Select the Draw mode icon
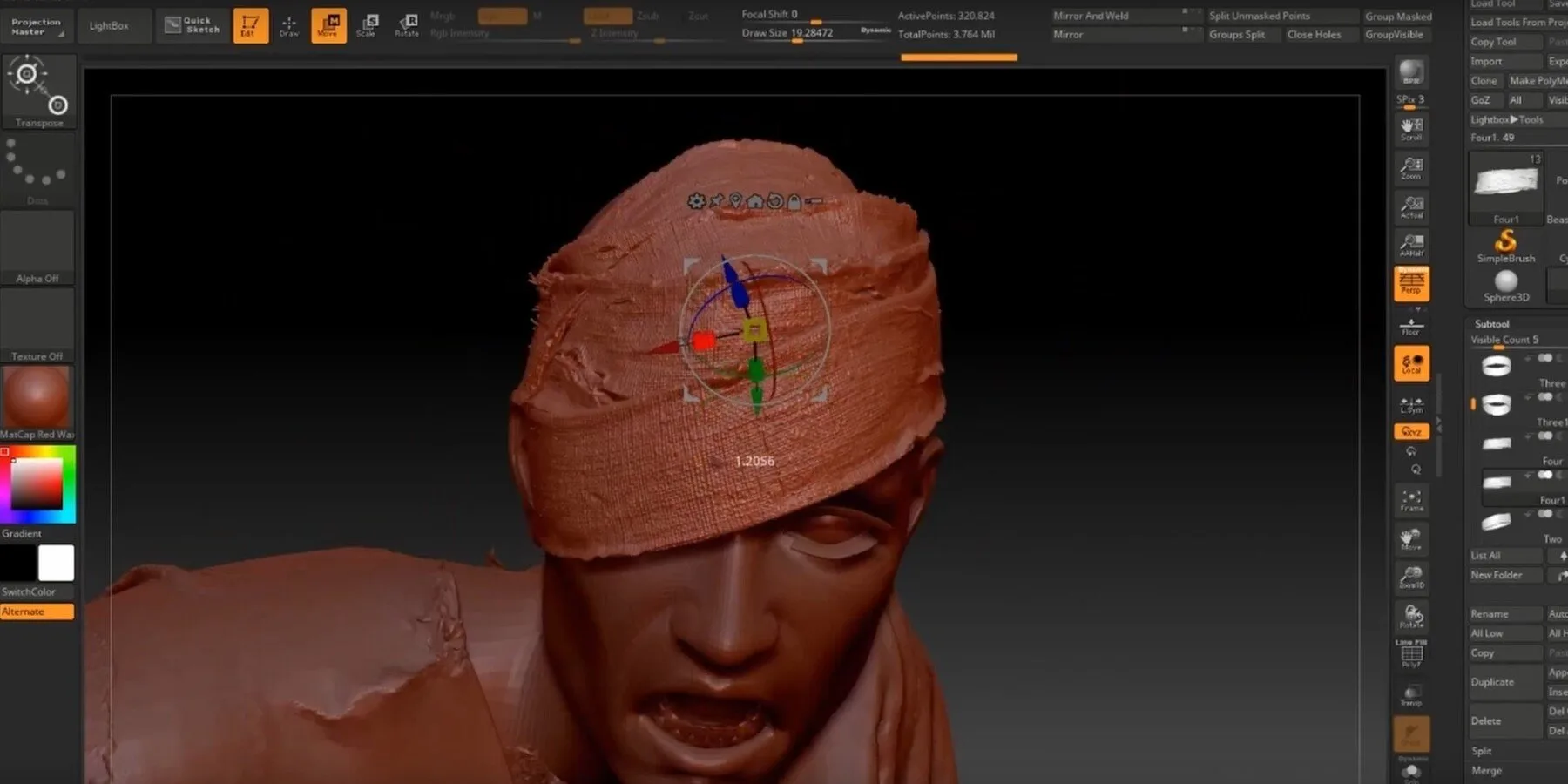Viewport: 1568px width, 784px height. point(288,24)
